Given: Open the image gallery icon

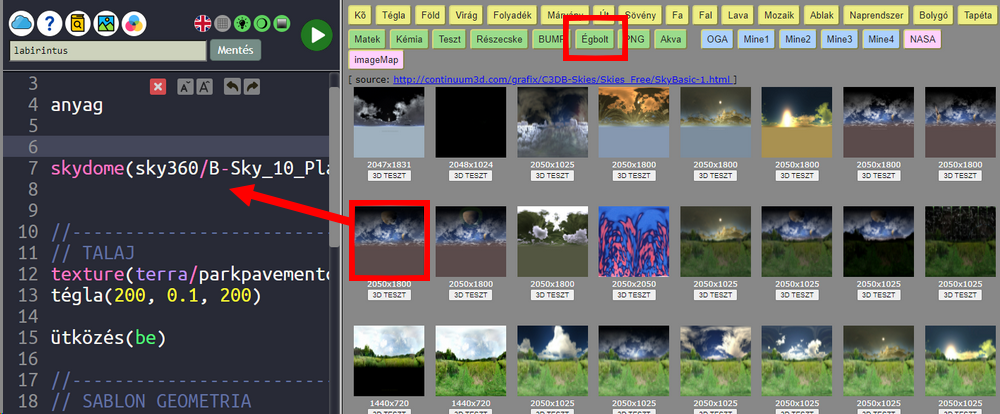Looking at the screenshot, I should tap(105, 22).
